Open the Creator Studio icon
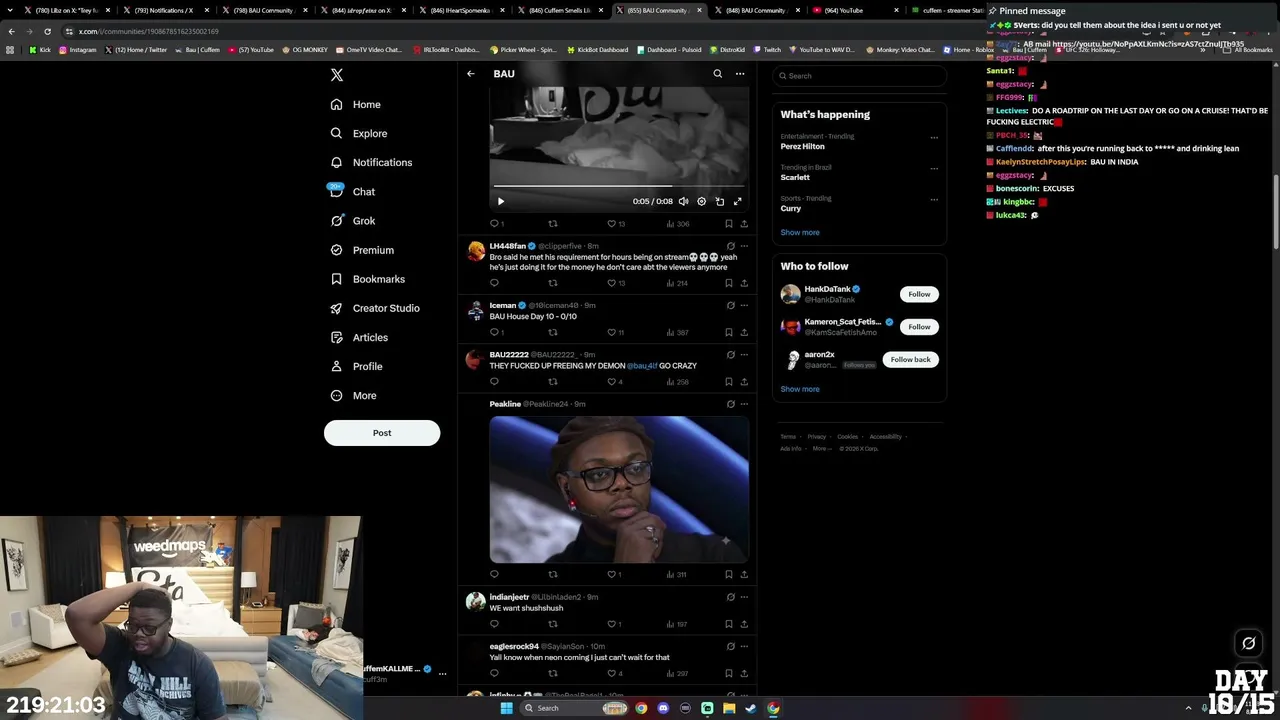This screenshot has height=720, width=1280. tap(336, 308)
